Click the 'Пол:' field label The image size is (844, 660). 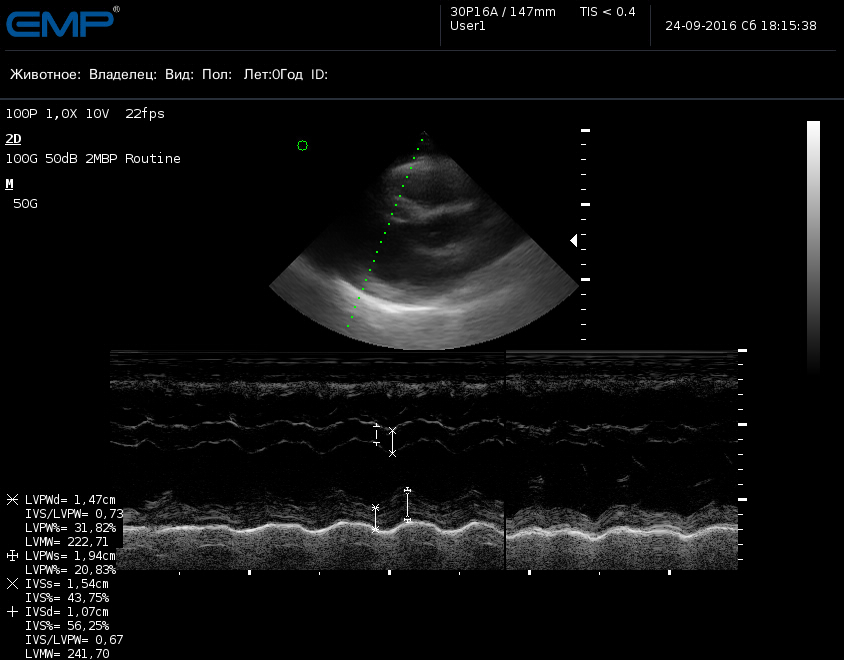pyautogui.click(x=217, y=74)
